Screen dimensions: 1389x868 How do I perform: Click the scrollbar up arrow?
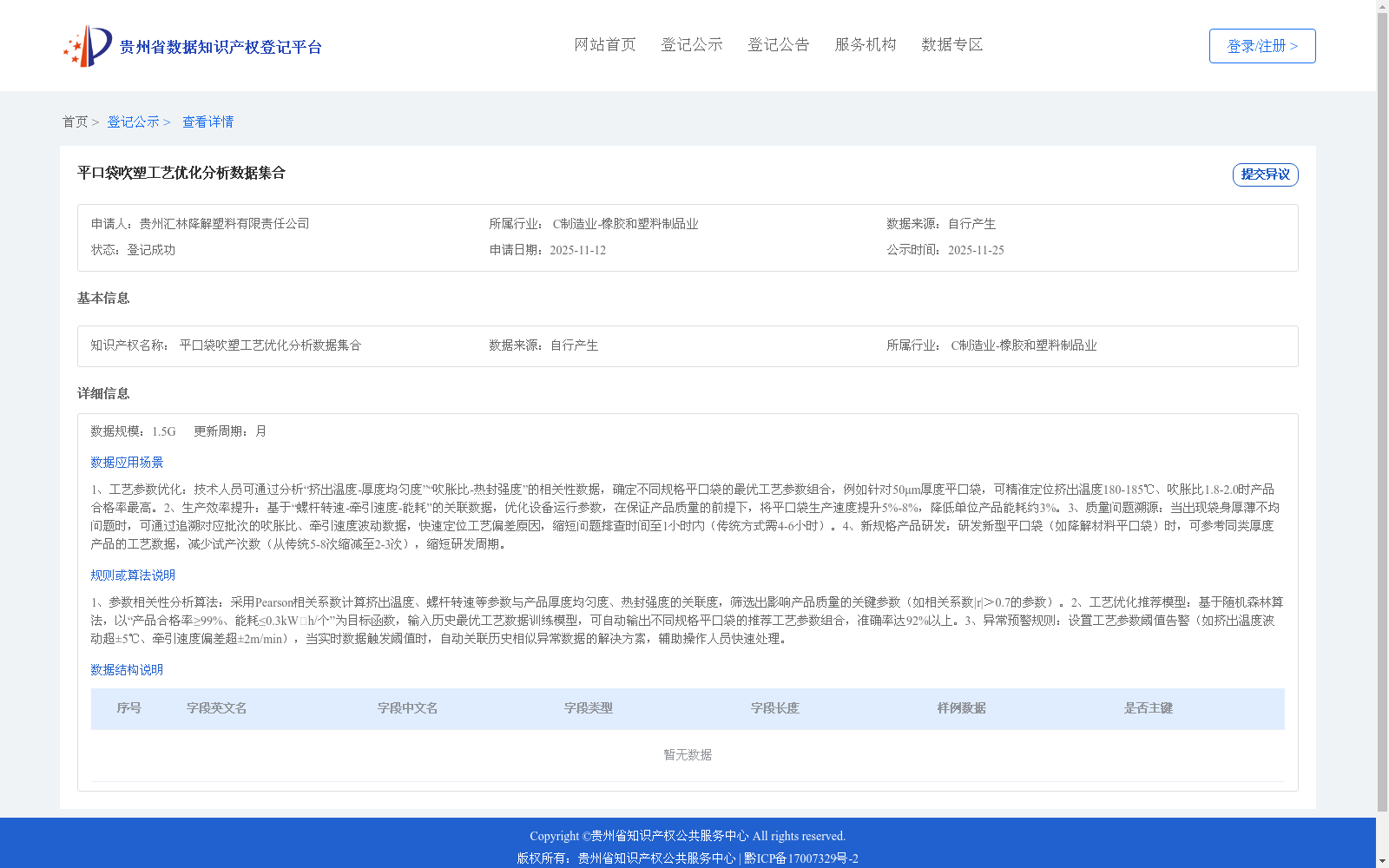pyautogui.click(x=1382, y=6)
